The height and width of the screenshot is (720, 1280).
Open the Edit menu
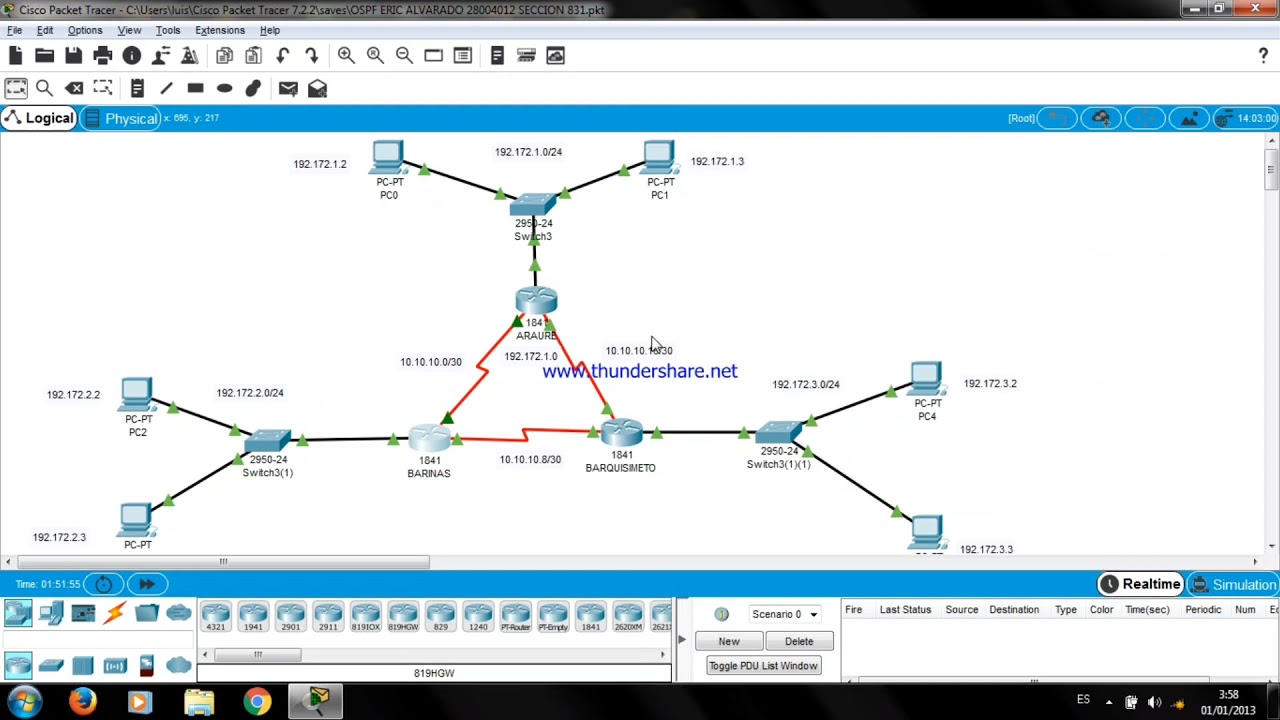pyautogui.click(x=45, y=30)
